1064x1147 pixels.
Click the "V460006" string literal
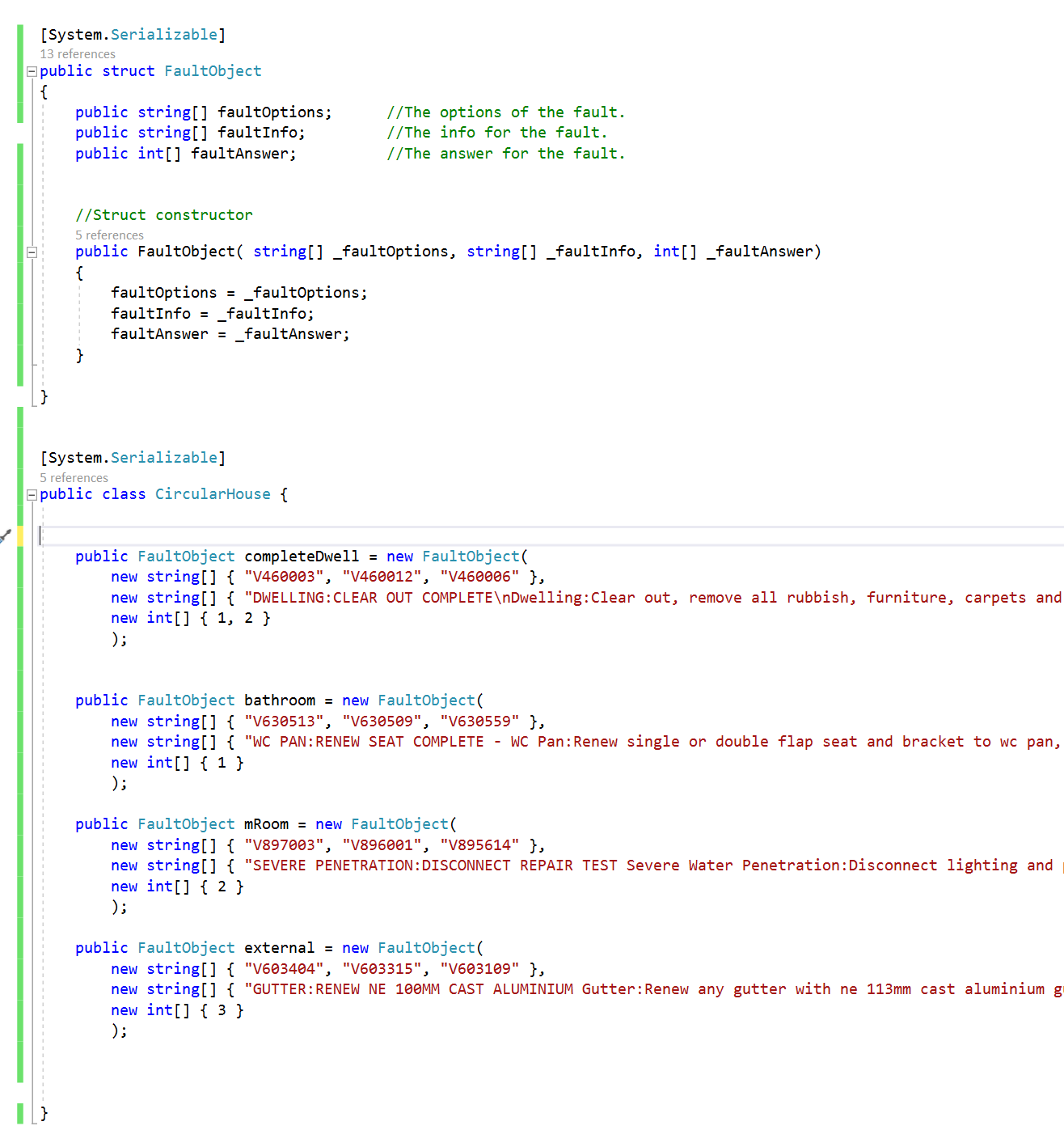pyautogui.click(x=479, y=577)
